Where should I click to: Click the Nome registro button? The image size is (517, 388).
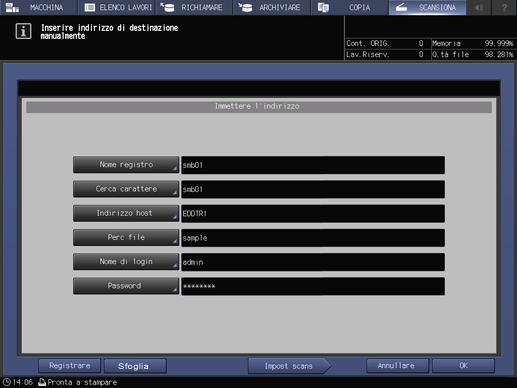126,165
